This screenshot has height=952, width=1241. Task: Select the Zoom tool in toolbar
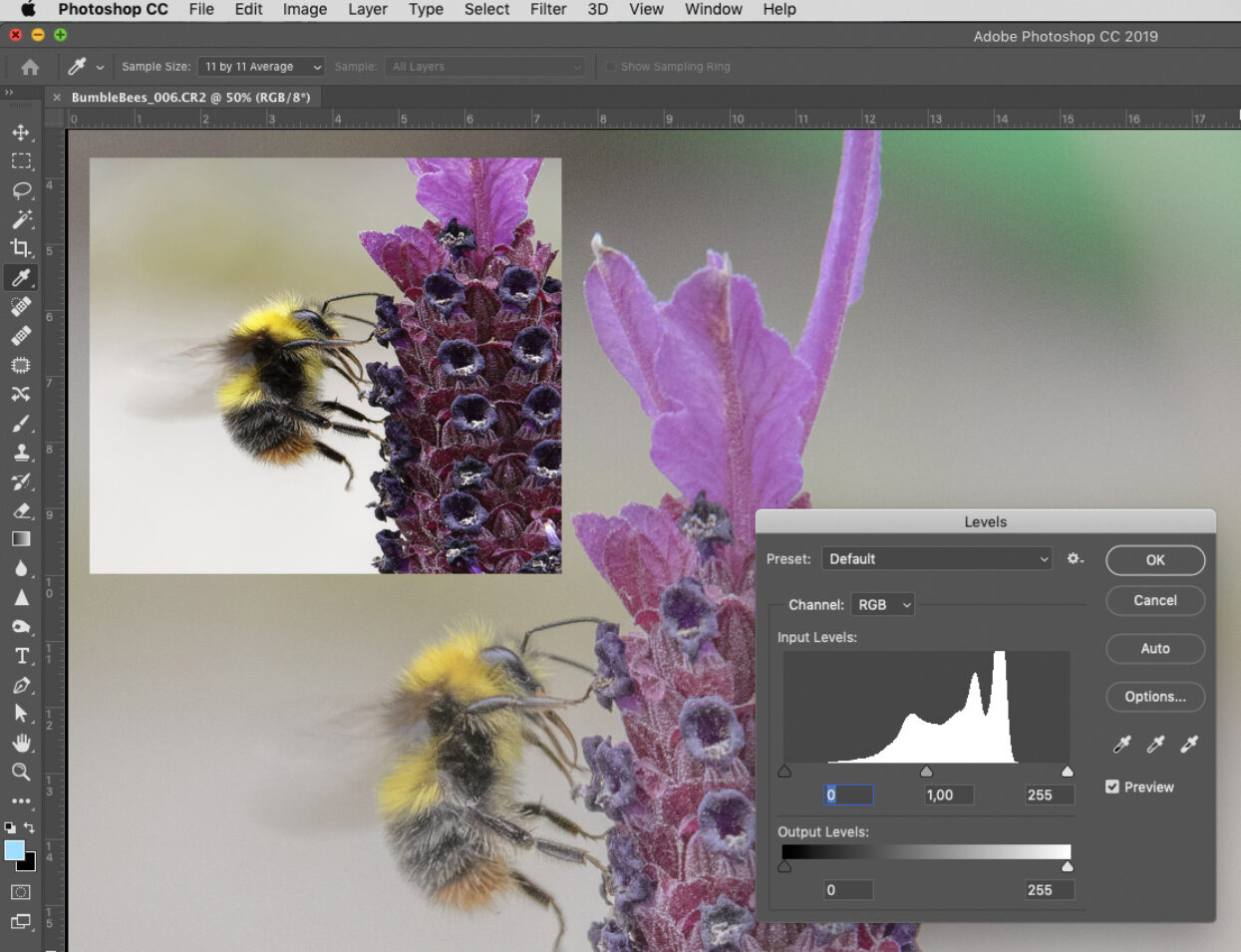(21, 772)
